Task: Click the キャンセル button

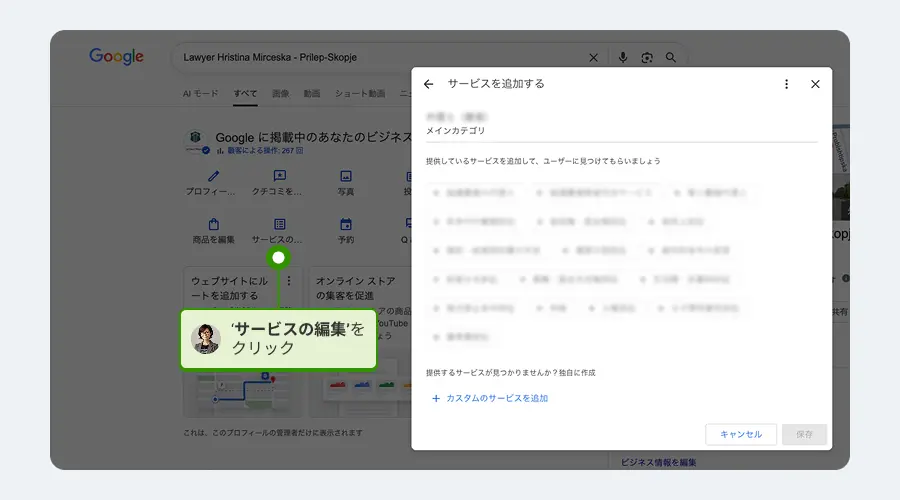Action: [741, 434]
